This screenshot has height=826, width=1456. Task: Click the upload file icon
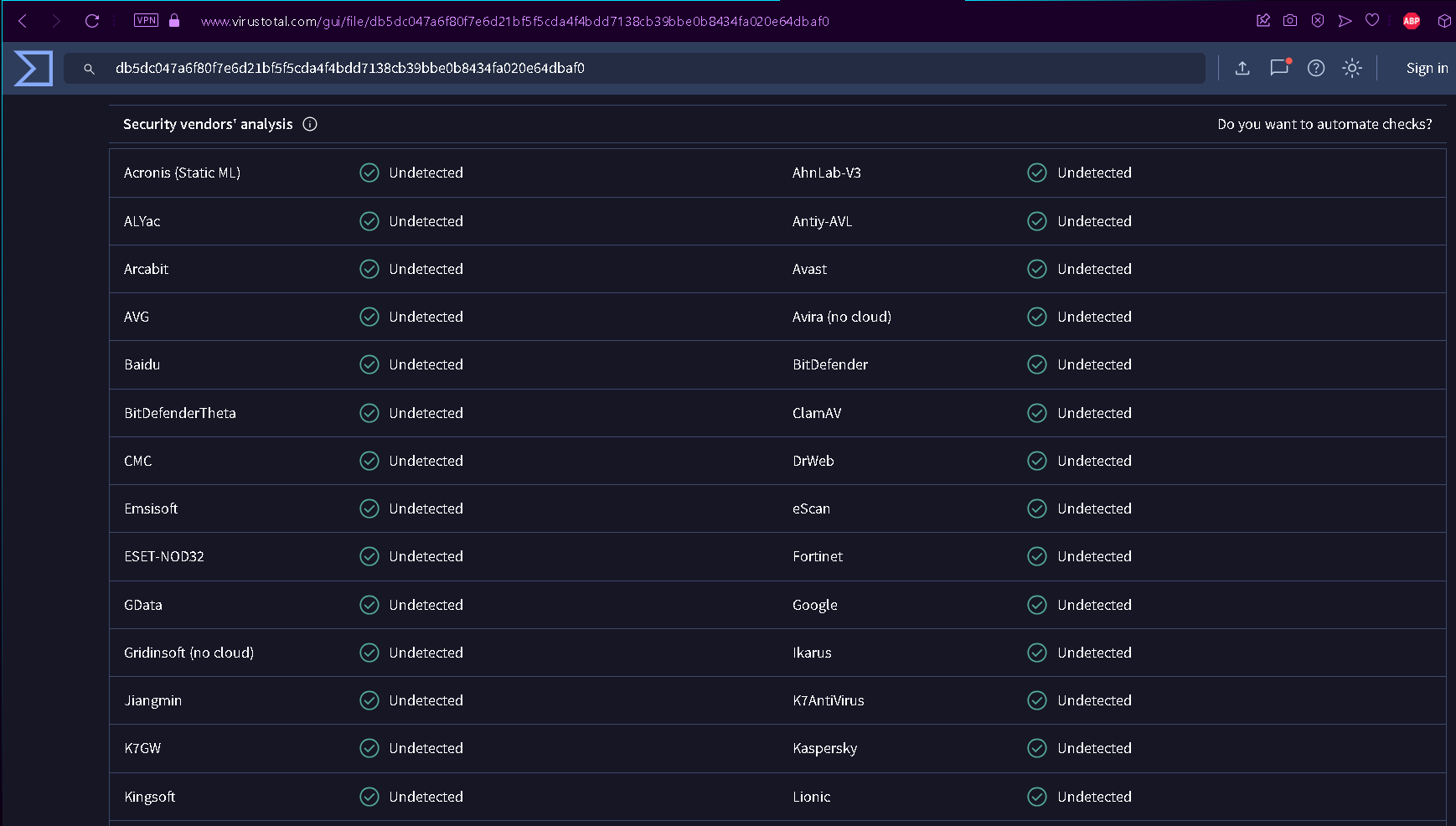(x=1242, y=69)
